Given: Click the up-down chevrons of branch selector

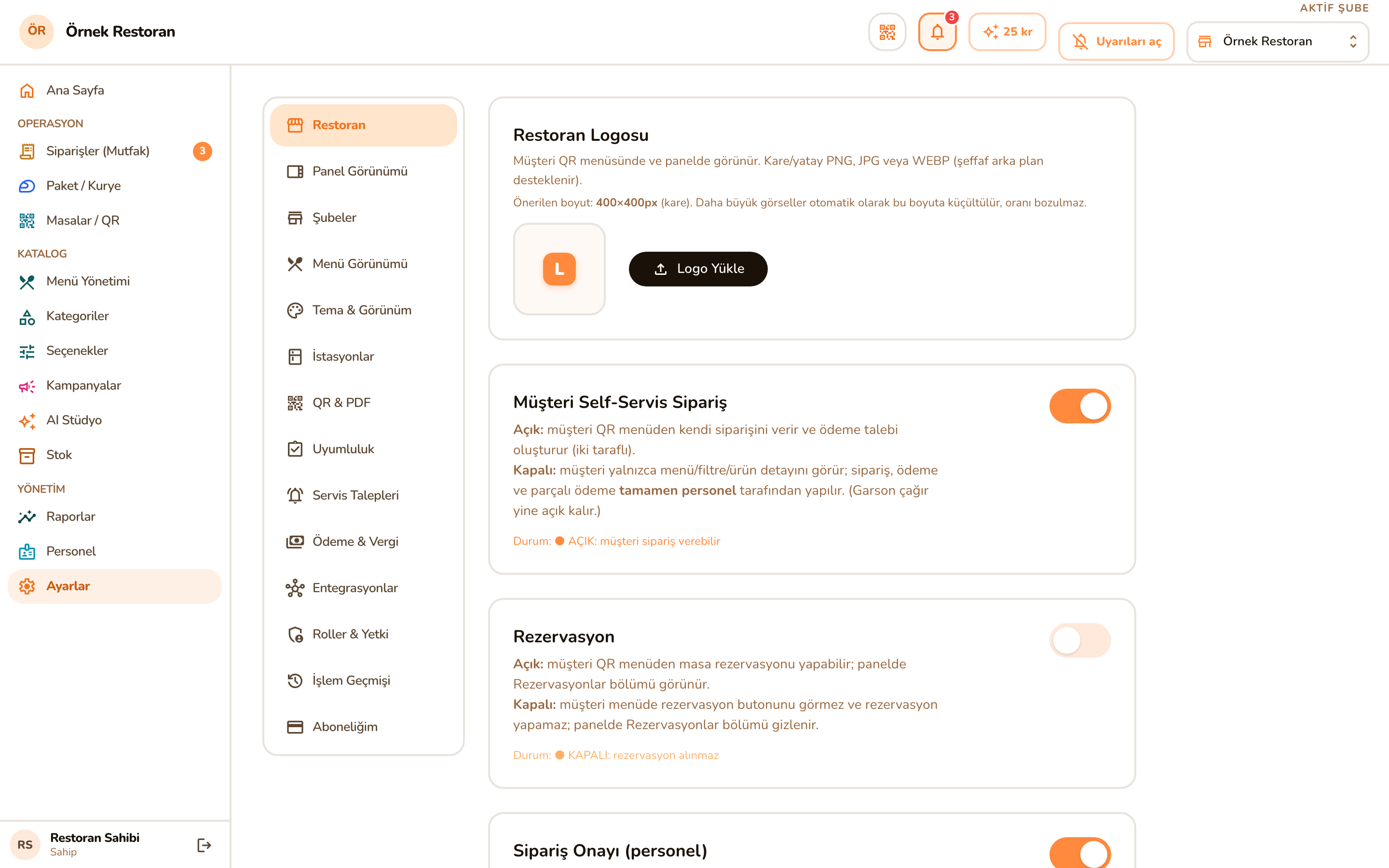Looking at the screenshot, I should (1353, 41).
